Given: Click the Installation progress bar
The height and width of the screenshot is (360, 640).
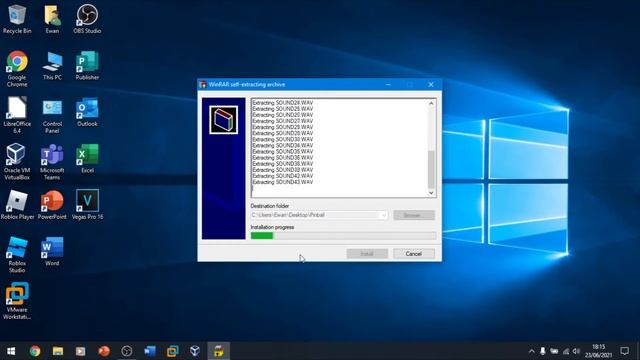Looking at the screenshot, I should (343, 236).
